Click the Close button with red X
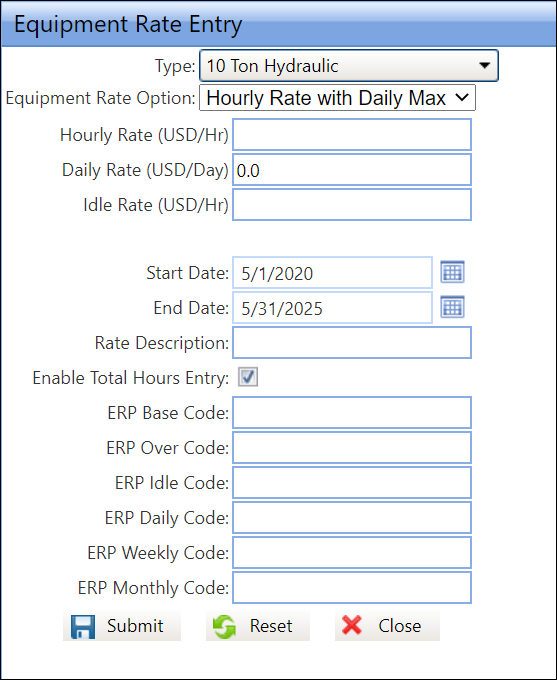Viewport: 557px width, 680px height. tap(387, 626)
